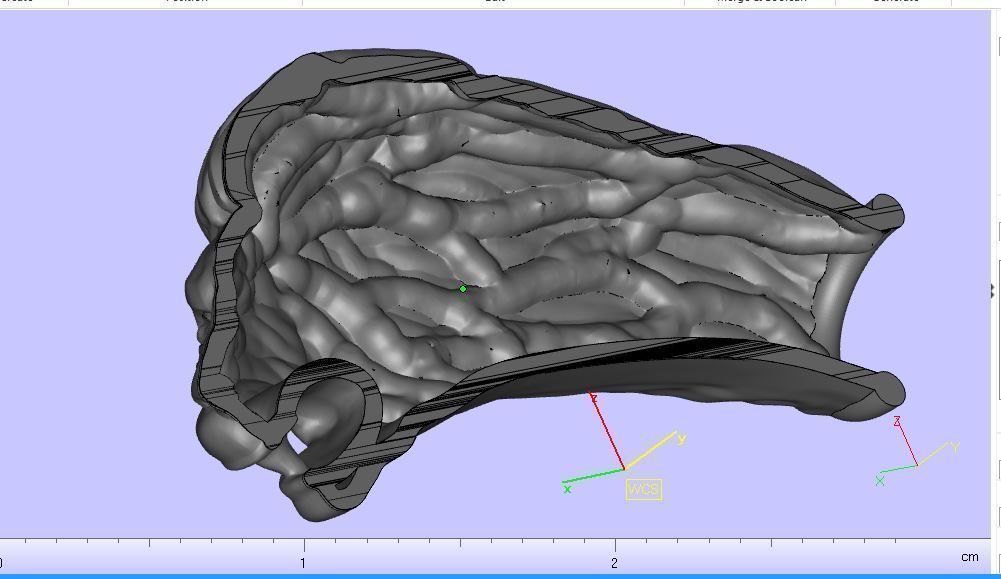Select the green point marker on the model
Screen dimensions: 1001x579
click(x=463, y=289)
